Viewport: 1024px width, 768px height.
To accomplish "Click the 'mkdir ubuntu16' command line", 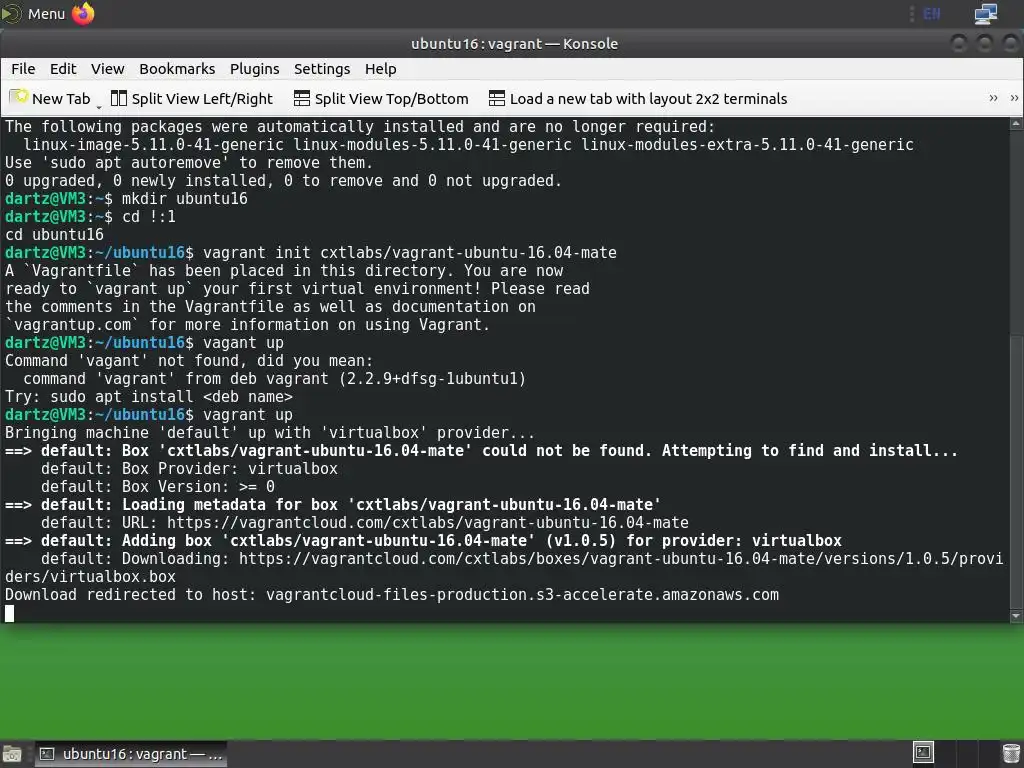I will coord(127,199).
